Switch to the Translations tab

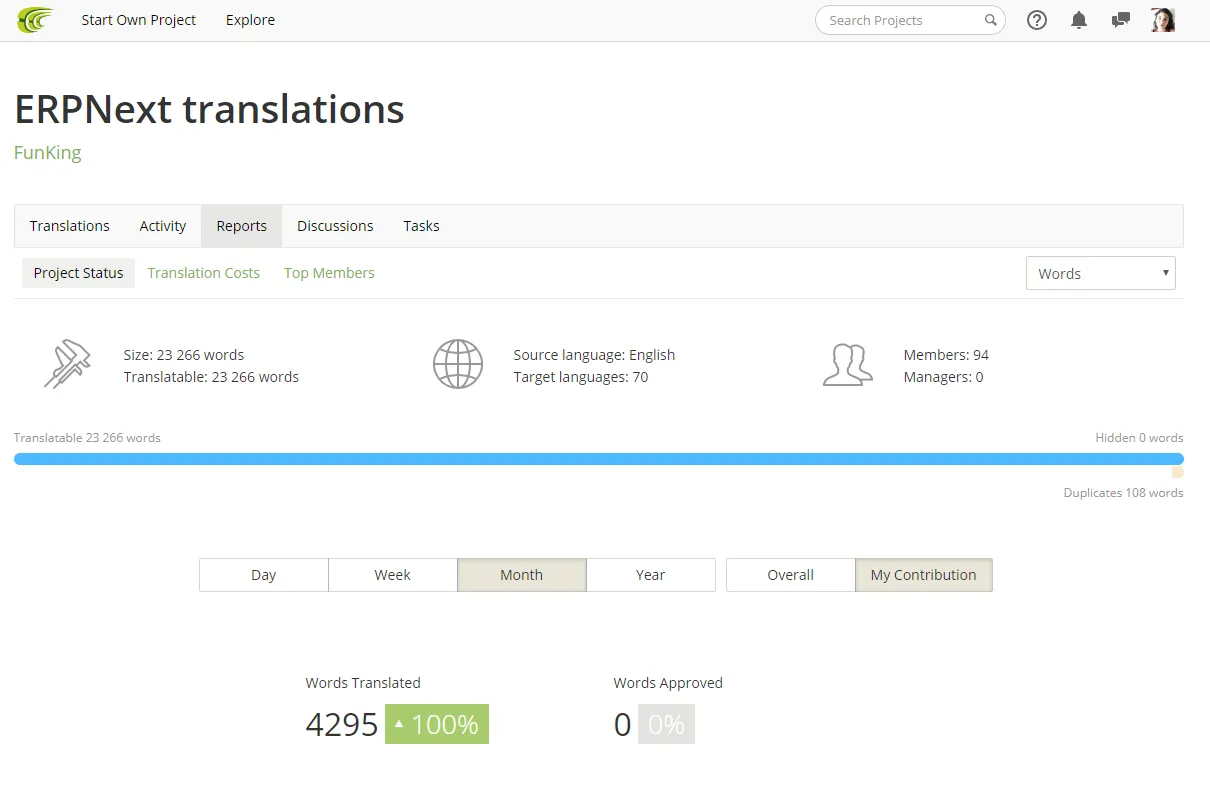point(70,226)
